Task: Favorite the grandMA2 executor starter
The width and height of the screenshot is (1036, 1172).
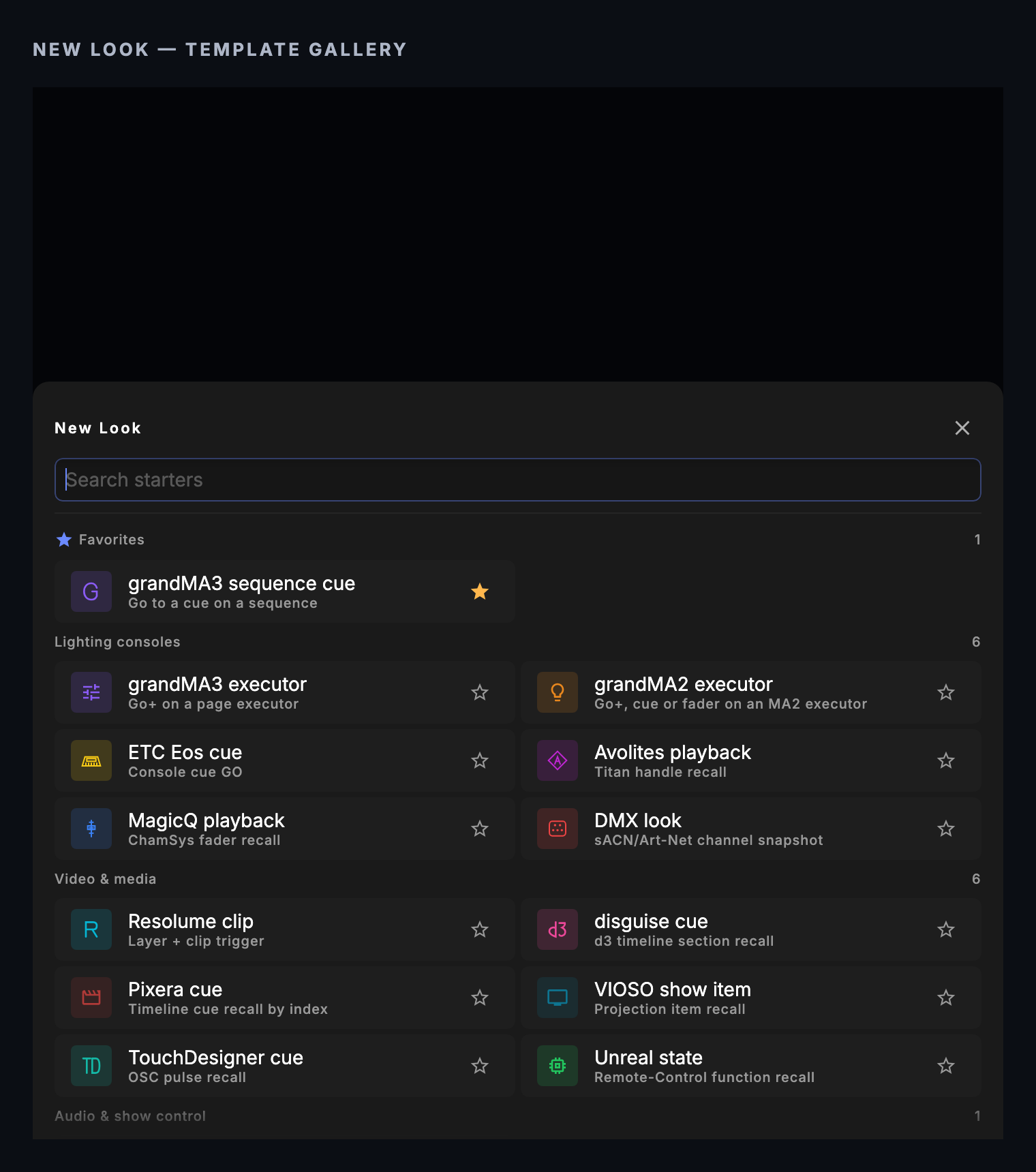Action: 946,692
